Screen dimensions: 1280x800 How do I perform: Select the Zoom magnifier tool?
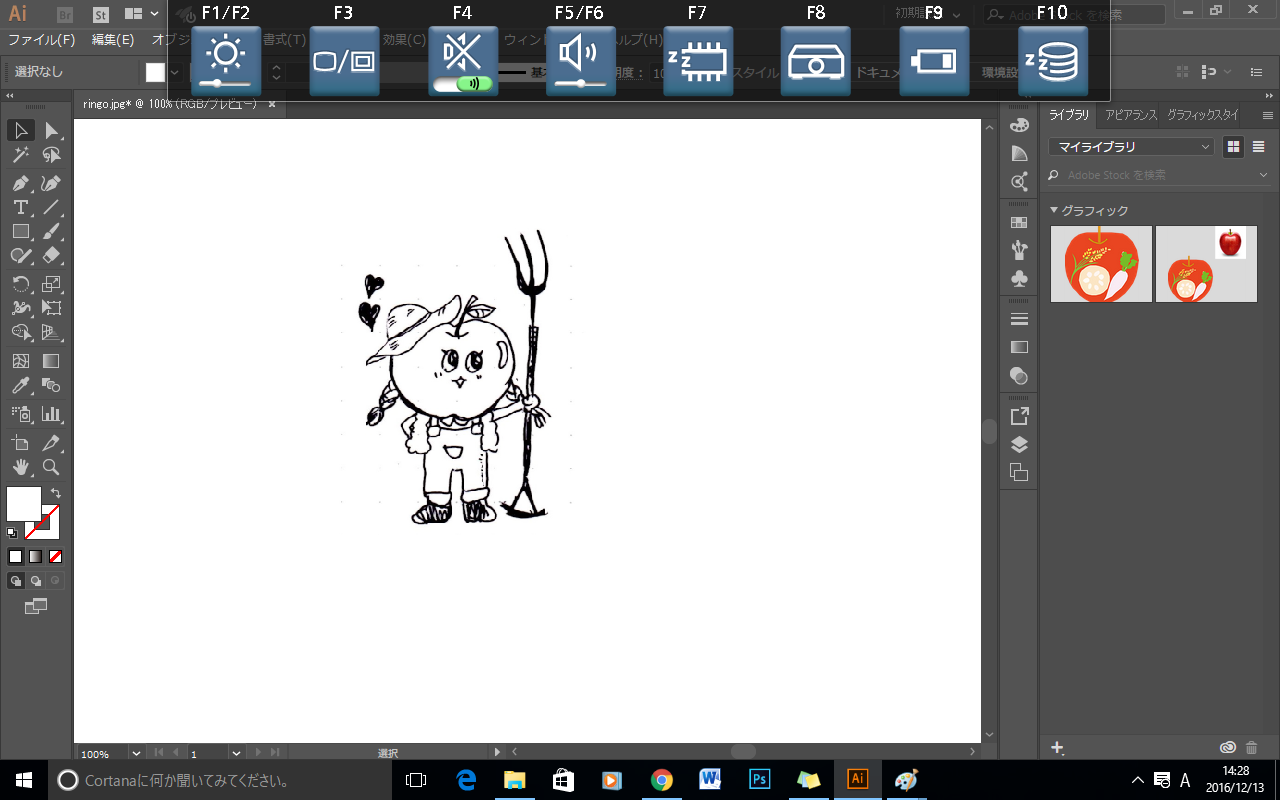(x=51, y=467)
